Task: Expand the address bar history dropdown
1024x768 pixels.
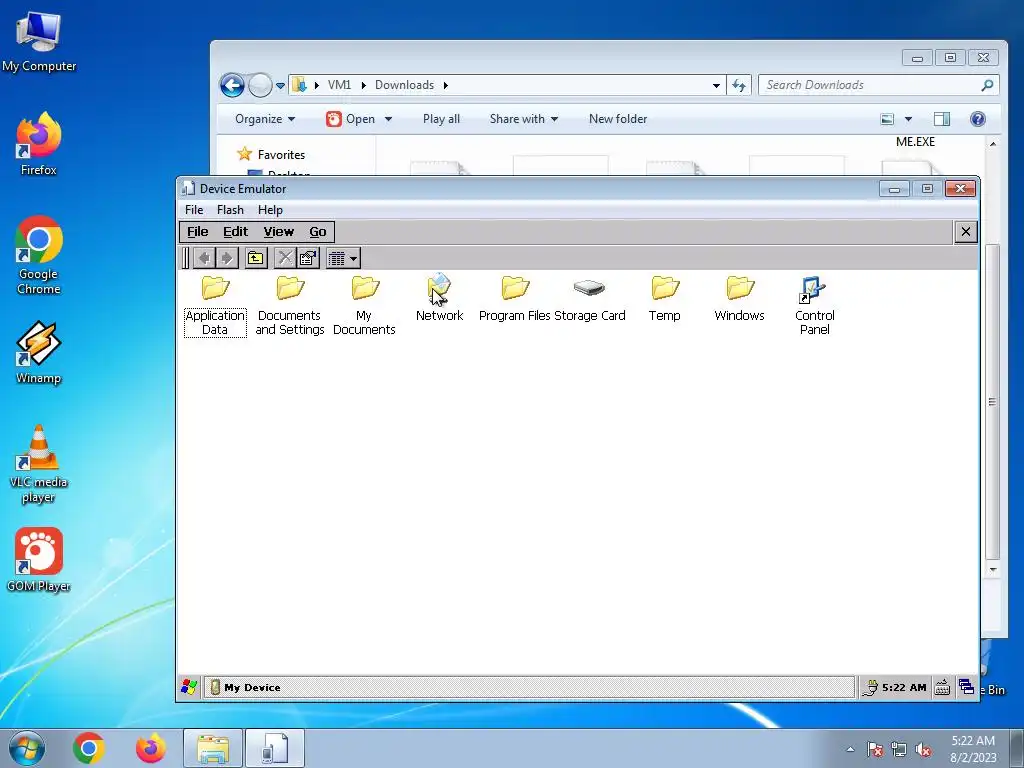Action: point(716,86)
